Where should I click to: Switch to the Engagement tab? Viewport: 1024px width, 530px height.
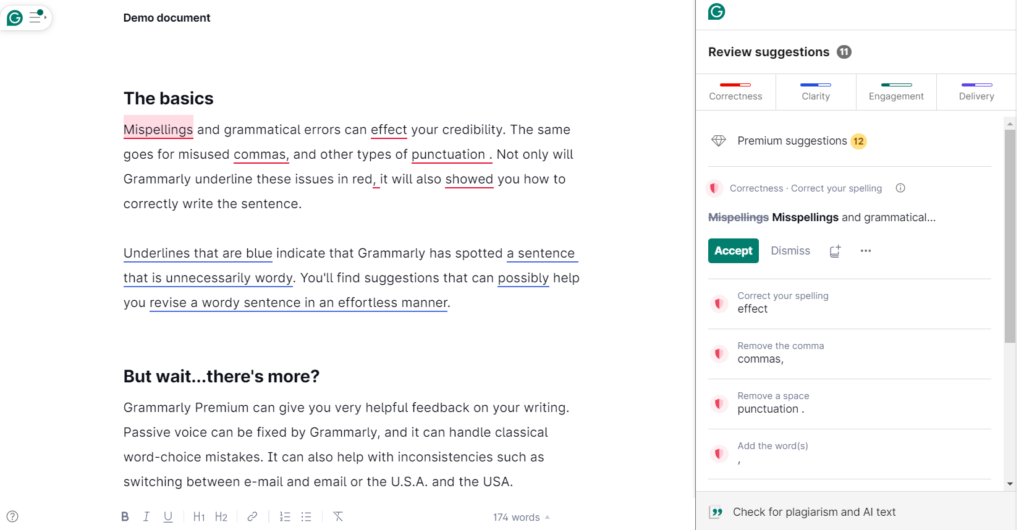(x=896, y=91)
